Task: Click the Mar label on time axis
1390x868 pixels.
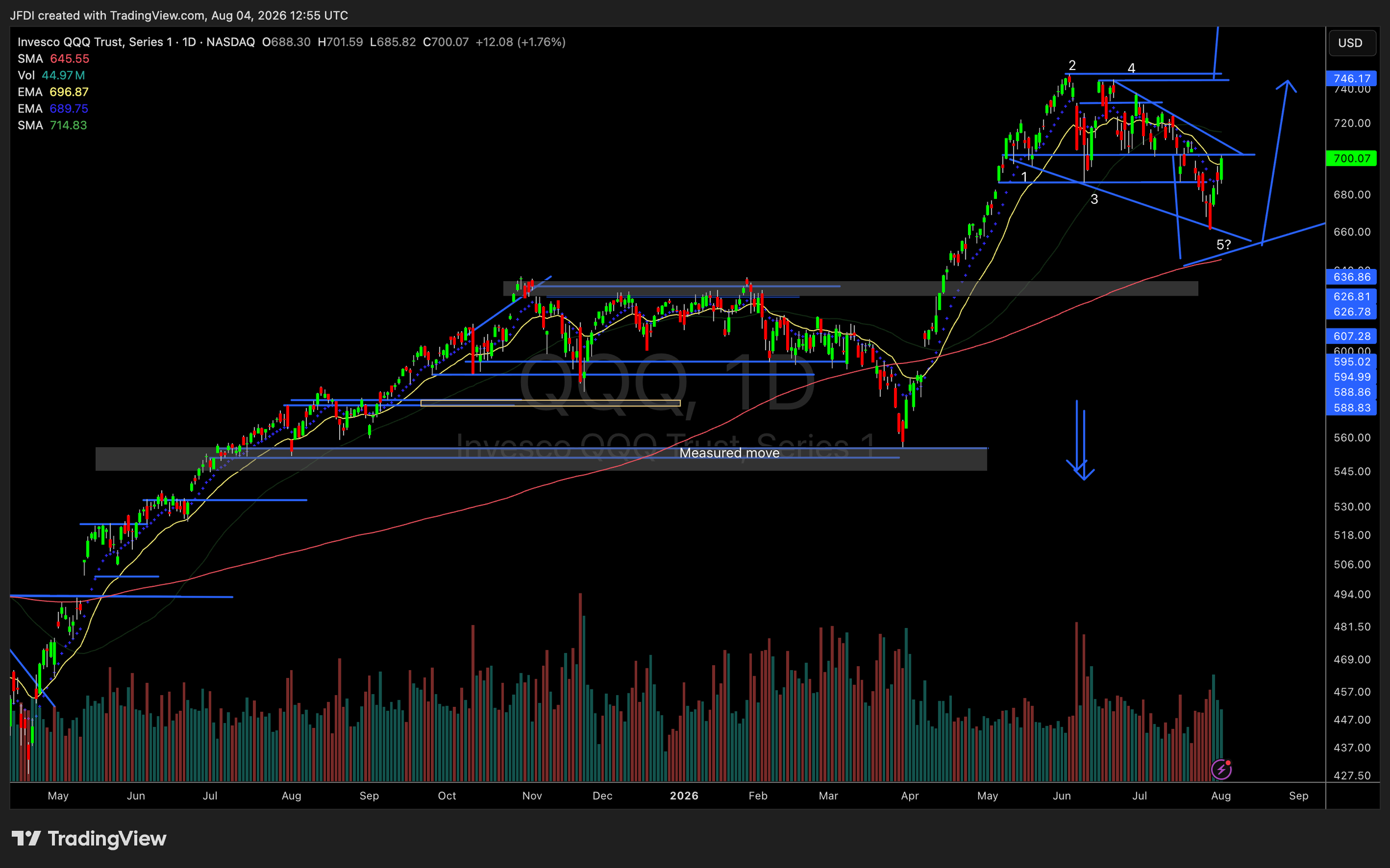Action: click(x=828, y=796)
